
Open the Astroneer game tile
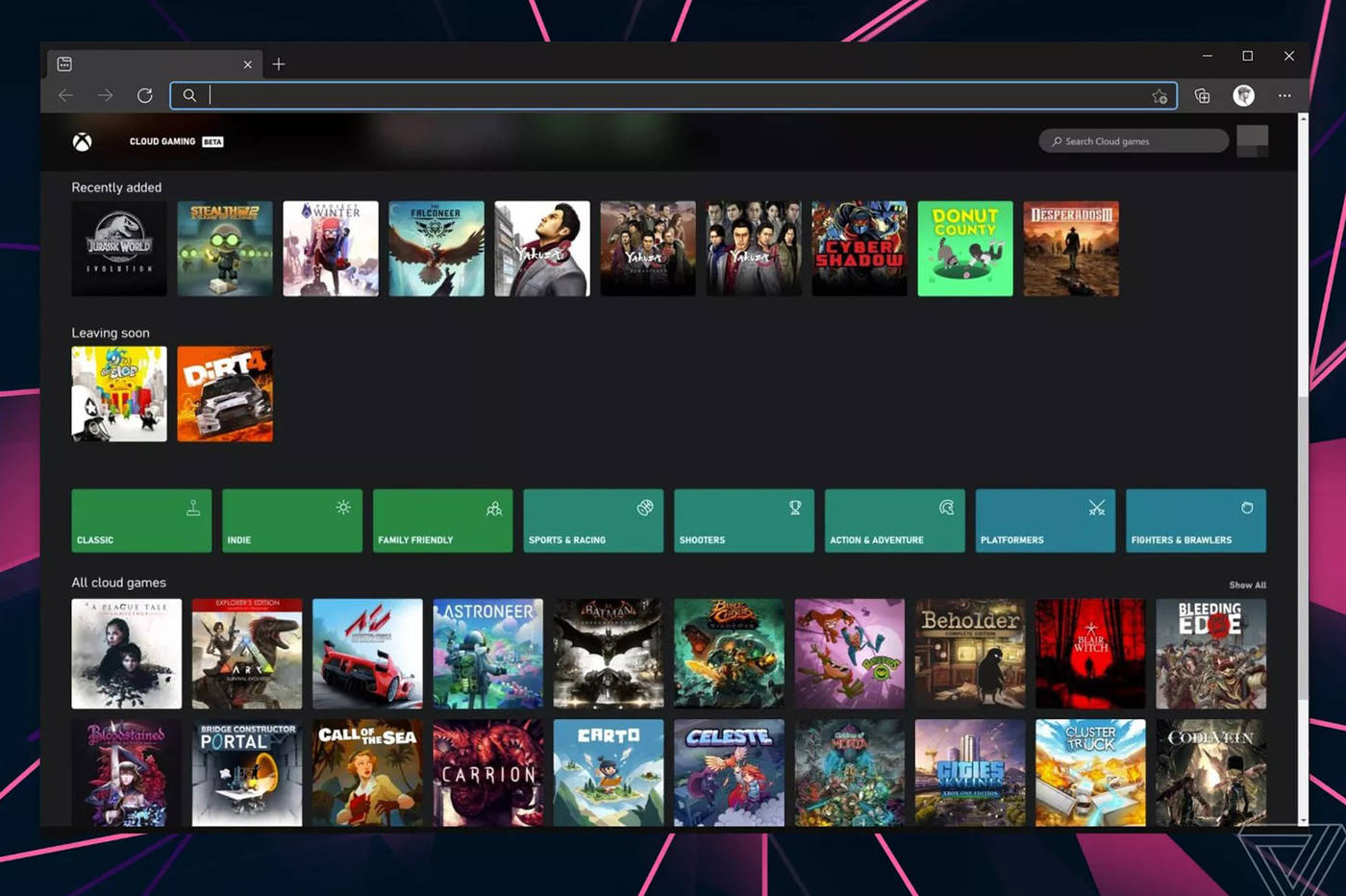(x=488, y=654)
